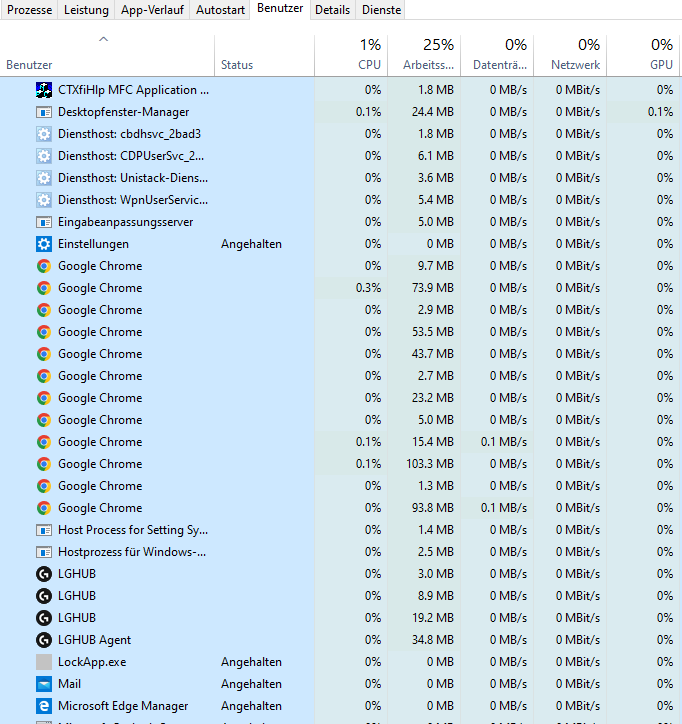The image size is (682, 724).
Task: Click the Einstellungen gear icon
Action: click(x=44, y=244)
